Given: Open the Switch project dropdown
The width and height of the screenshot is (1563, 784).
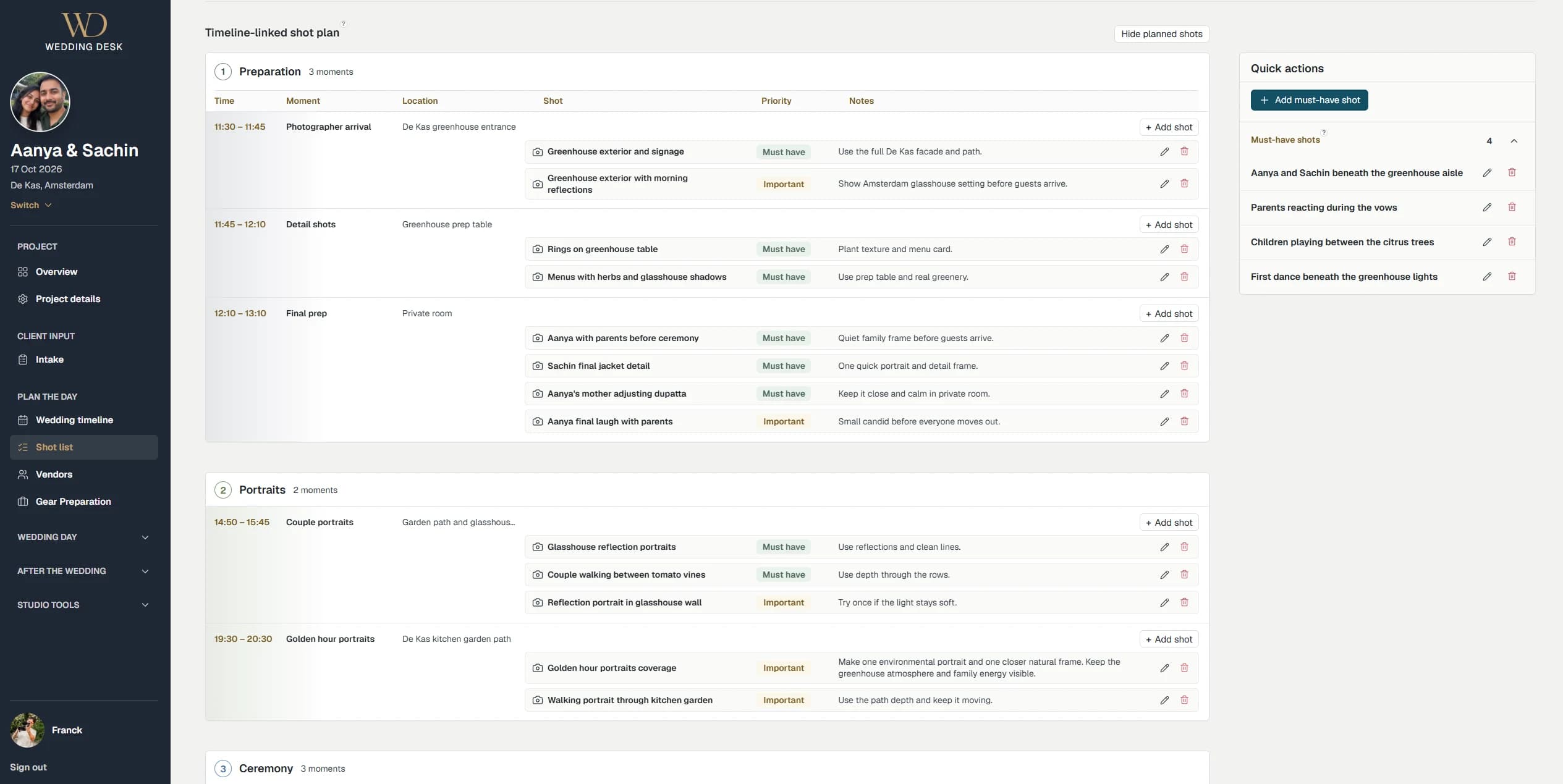Looking at the screenshot, I should [x=31, y=205].
